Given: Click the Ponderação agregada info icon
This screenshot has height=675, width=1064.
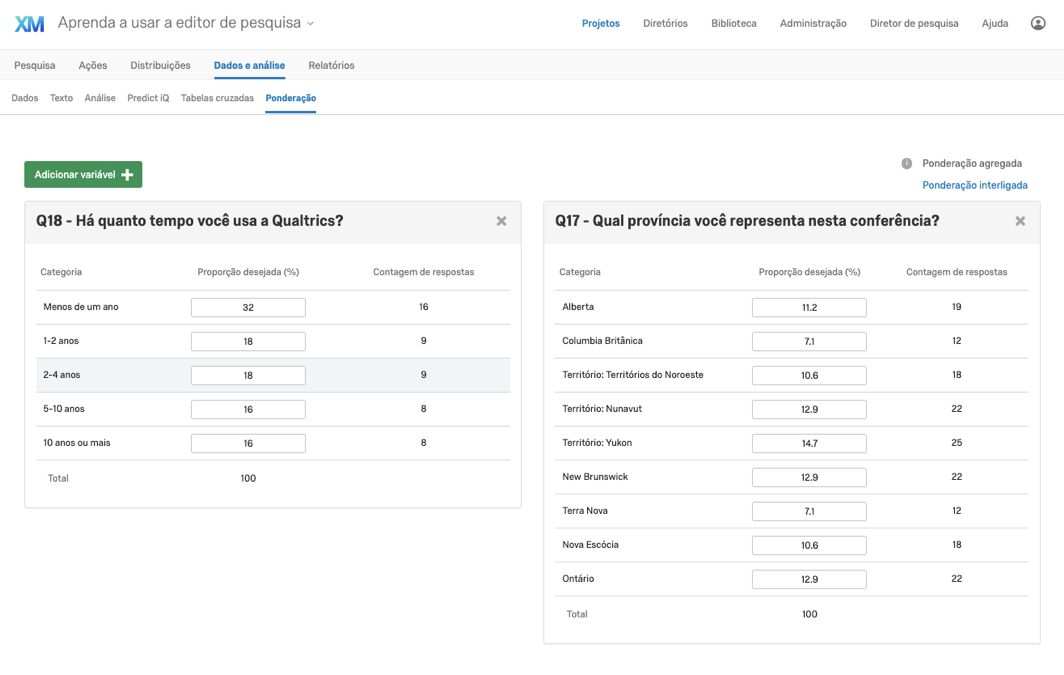Looking at the screenshot, I should pos(906,163).
